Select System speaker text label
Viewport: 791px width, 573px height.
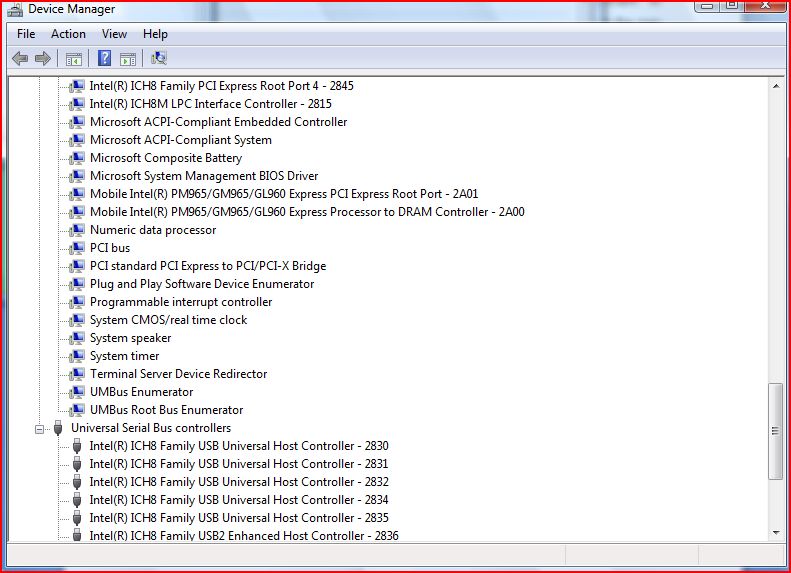coord(130,338)
